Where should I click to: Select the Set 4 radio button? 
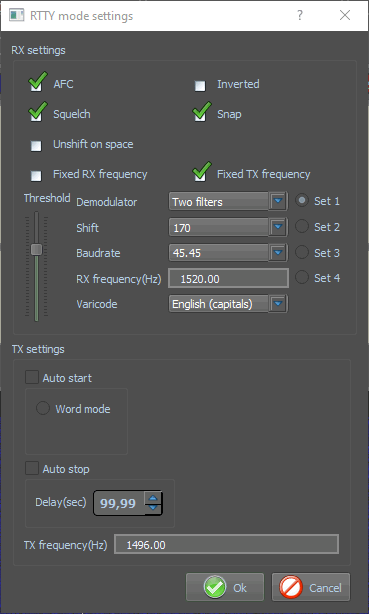click(x=302, y=278)
